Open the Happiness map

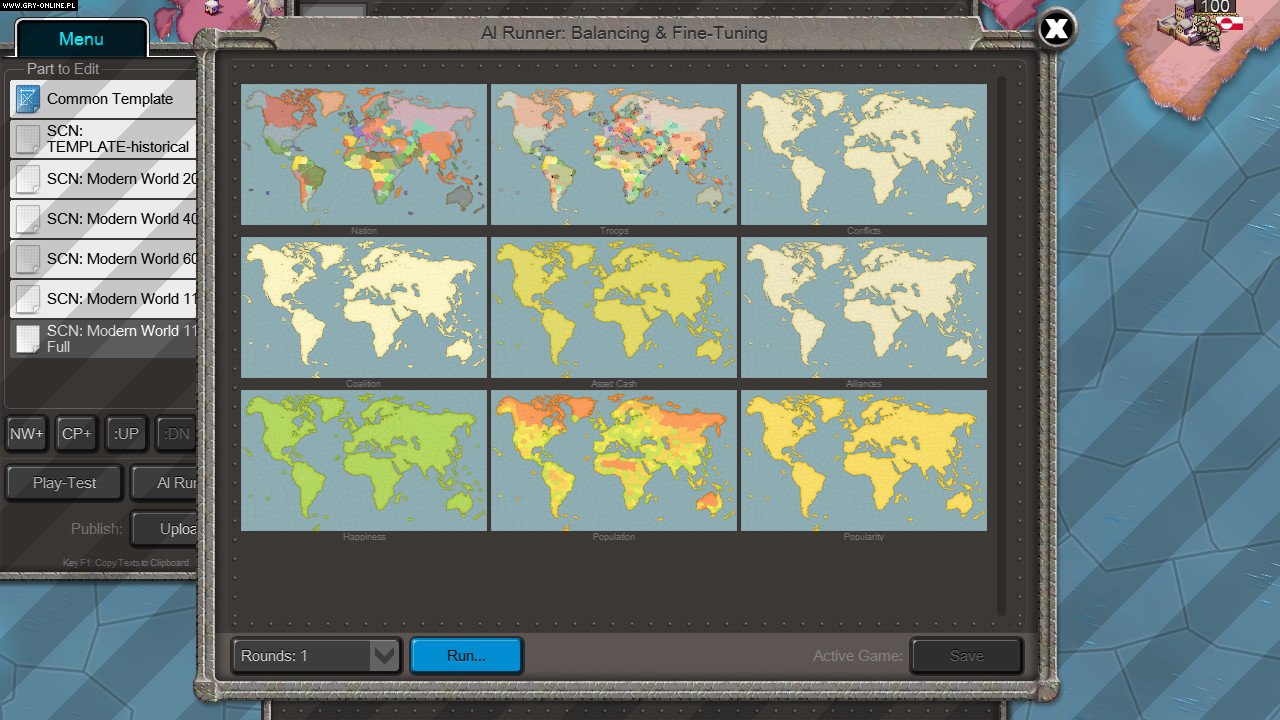pos(362,459)
